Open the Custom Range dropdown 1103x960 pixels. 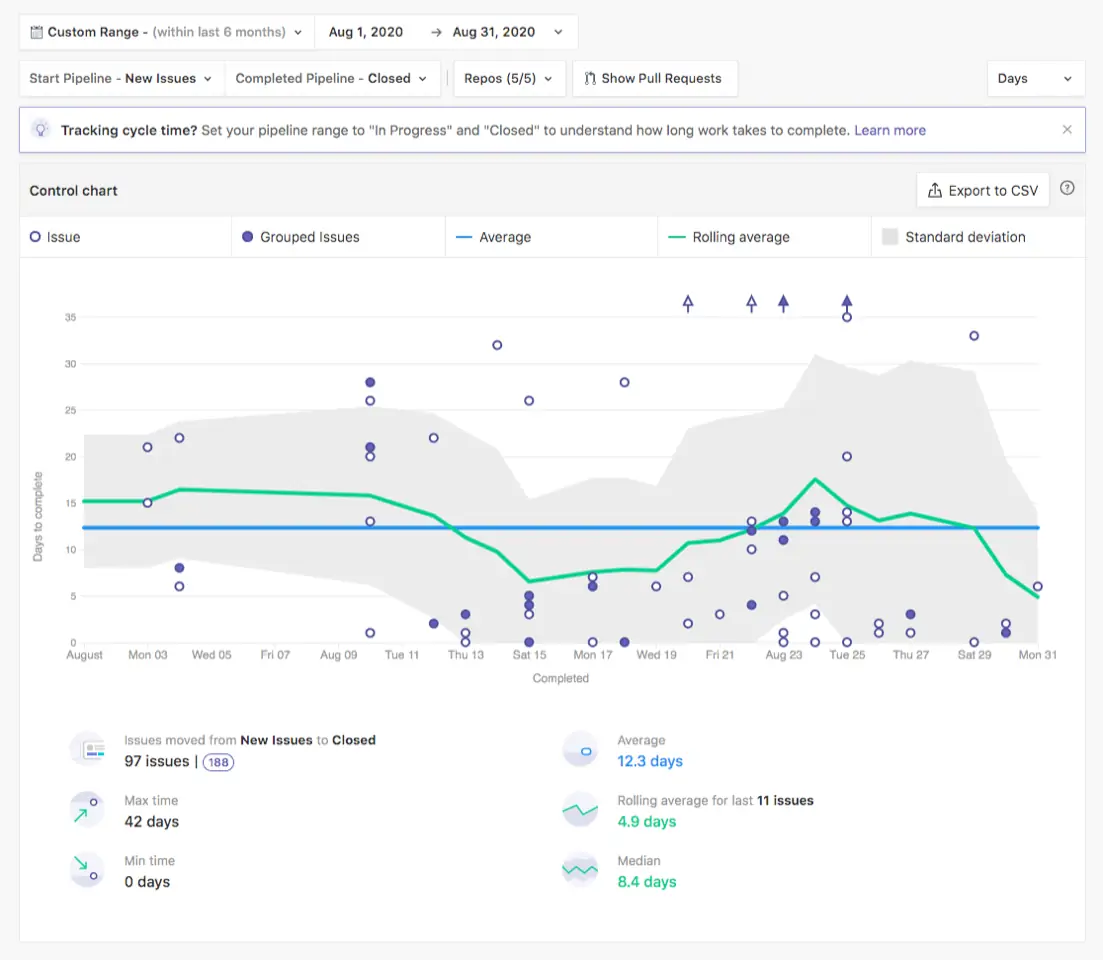[166, 32]
